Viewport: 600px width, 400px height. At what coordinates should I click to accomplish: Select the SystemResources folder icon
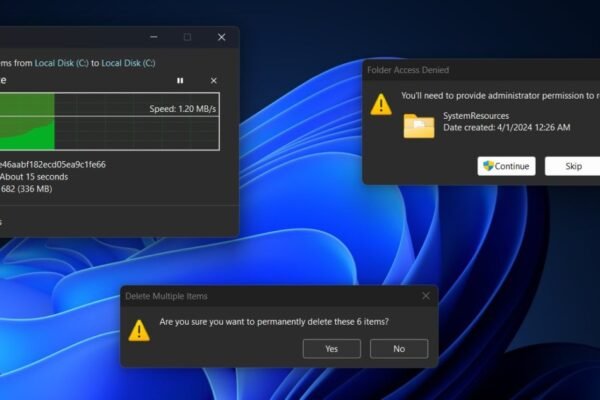click(x=418, y=126)
